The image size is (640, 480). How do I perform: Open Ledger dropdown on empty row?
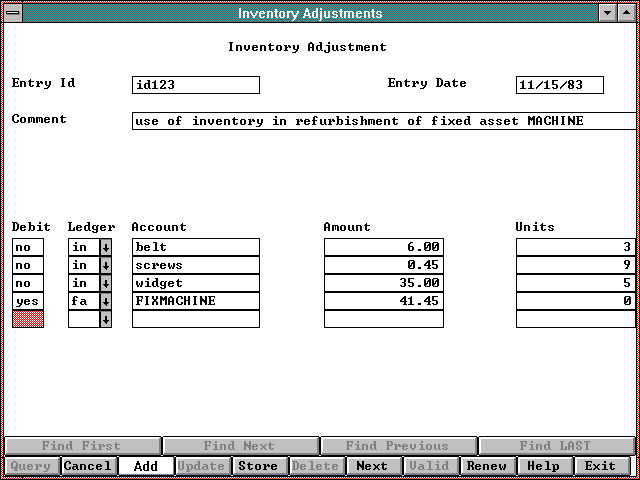[x=106, y=319]
